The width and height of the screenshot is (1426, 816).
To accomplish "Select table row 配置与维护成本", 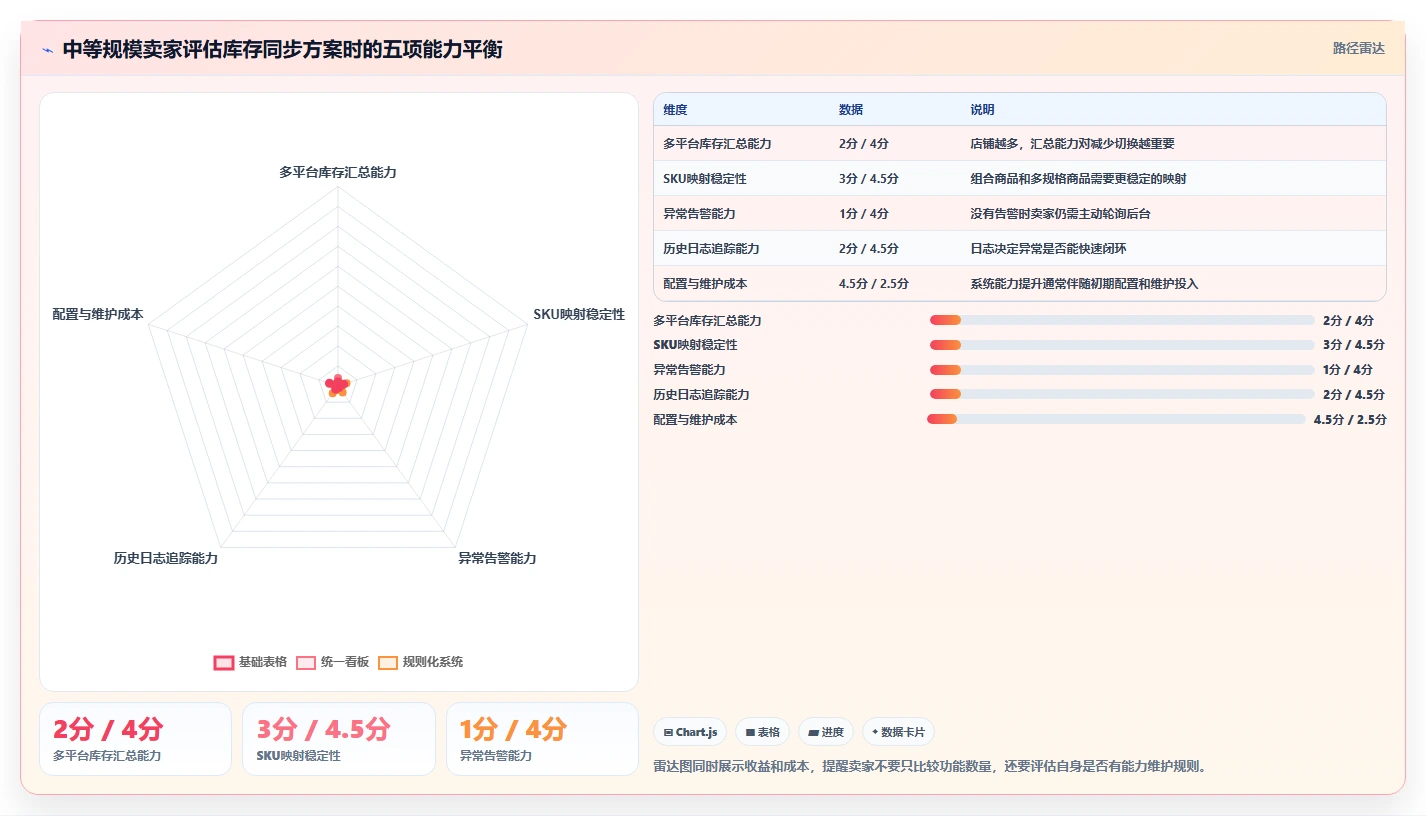I will [1020, 283].
